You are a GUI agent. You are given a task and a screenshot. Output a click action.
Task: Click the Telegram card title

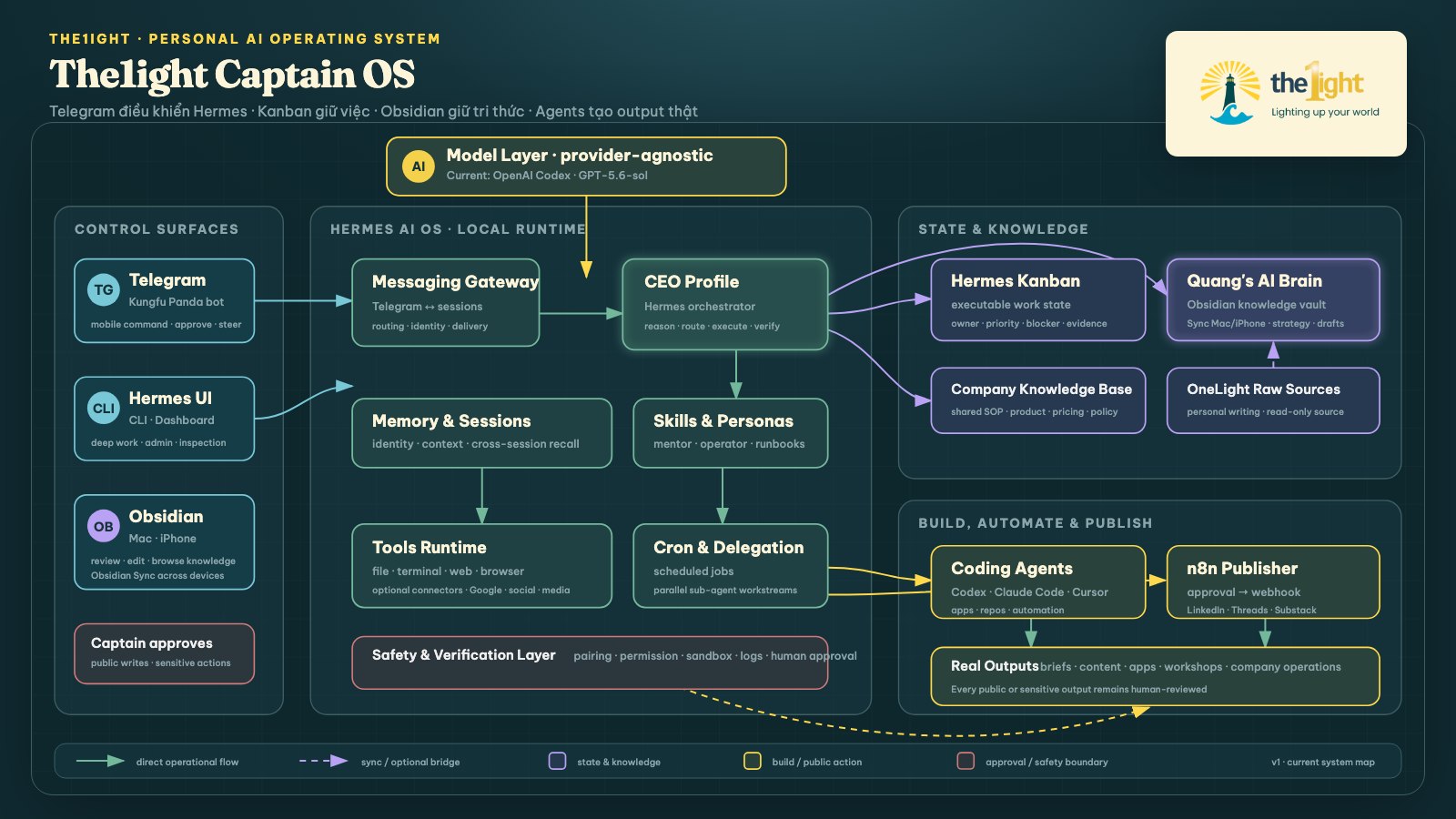(167, 280)
